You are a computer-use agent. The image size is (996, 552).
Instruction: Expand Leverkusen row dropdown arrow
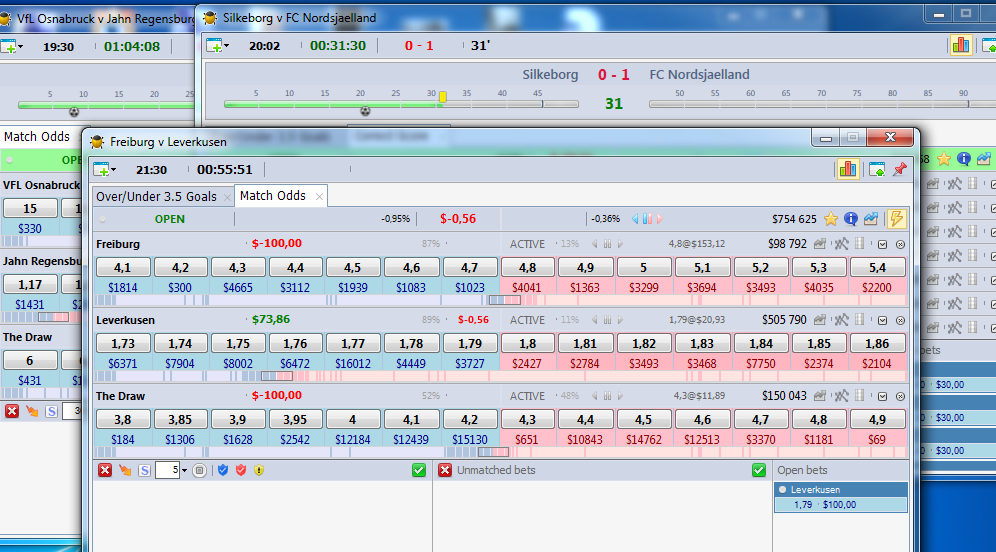(882, 320)
